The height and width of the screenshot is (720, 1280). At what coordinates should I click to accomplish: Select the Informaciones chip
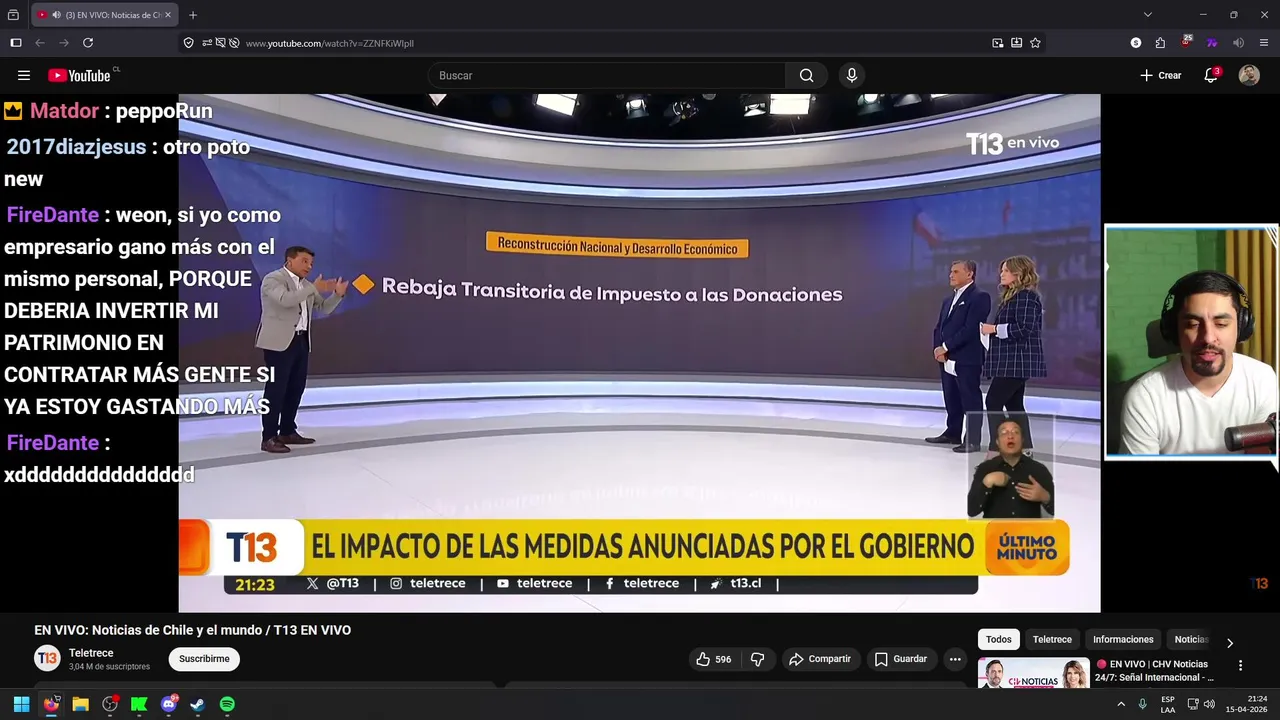[1123, 639]
